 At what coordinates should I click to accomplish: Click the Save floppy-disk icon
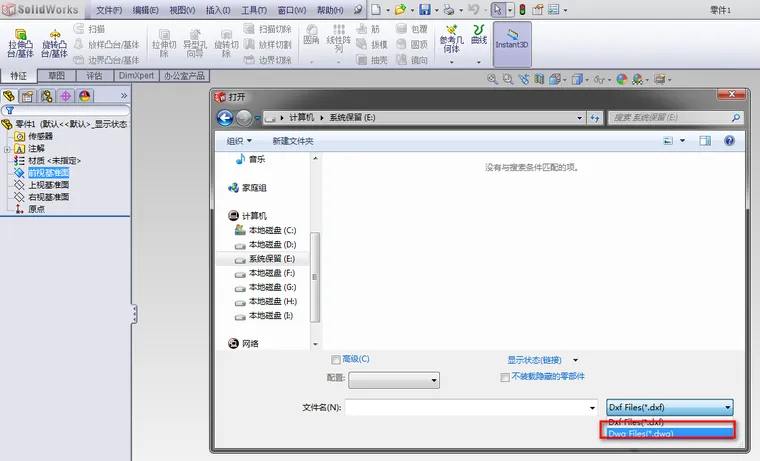click(x=425, y=9)
